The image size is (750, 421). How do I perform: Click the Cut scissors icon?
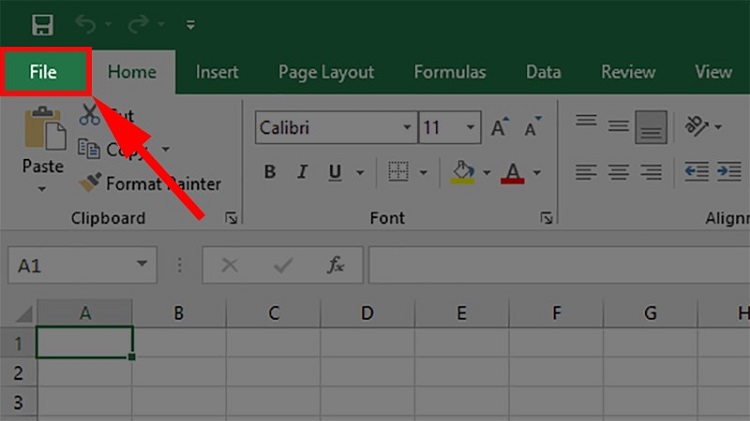89,115
